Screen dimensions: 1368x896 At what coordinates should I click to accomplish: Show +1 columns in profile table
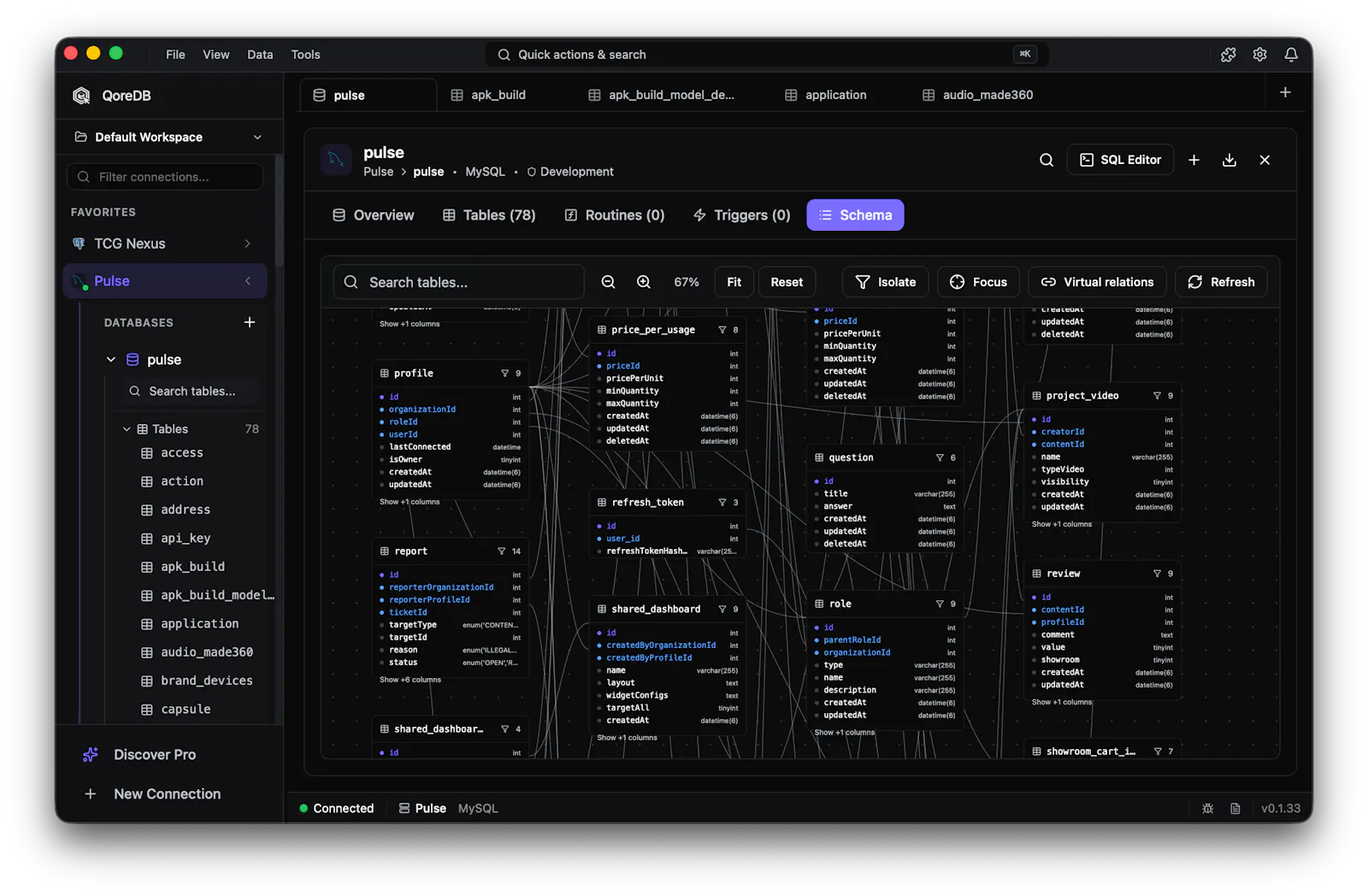[x=410, y=502]
